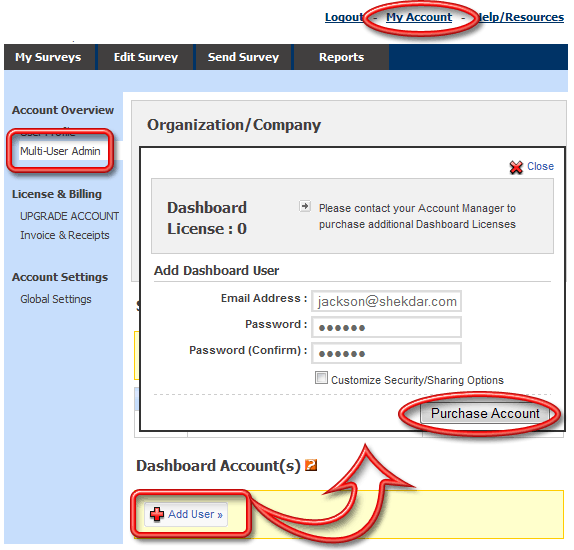The image size is (574, 550).
Task: Focus the Email Address input field
Action: pos(386,301)
